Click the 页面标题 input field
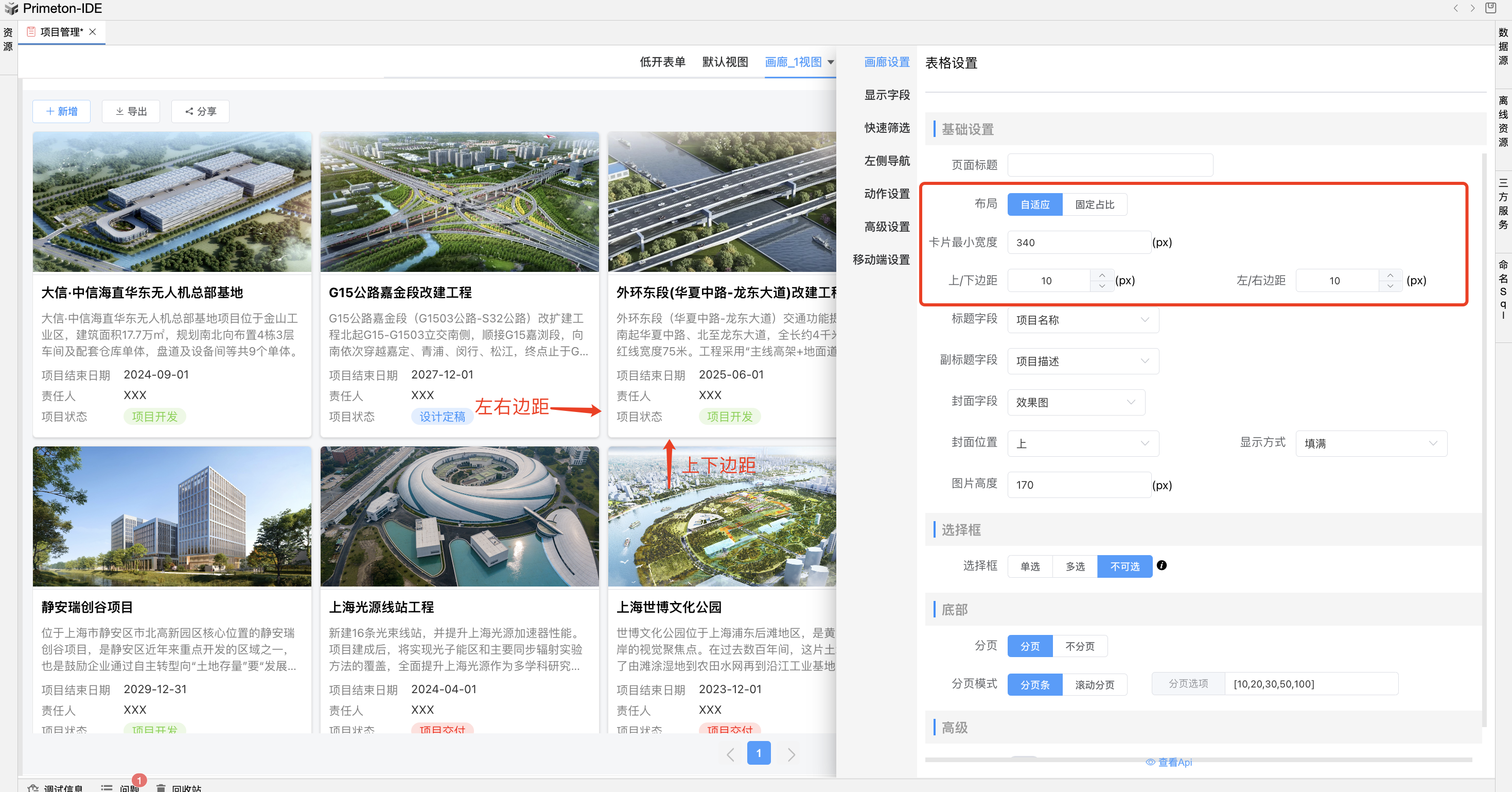The image size is (1512, 792). tap(1110, 165)
